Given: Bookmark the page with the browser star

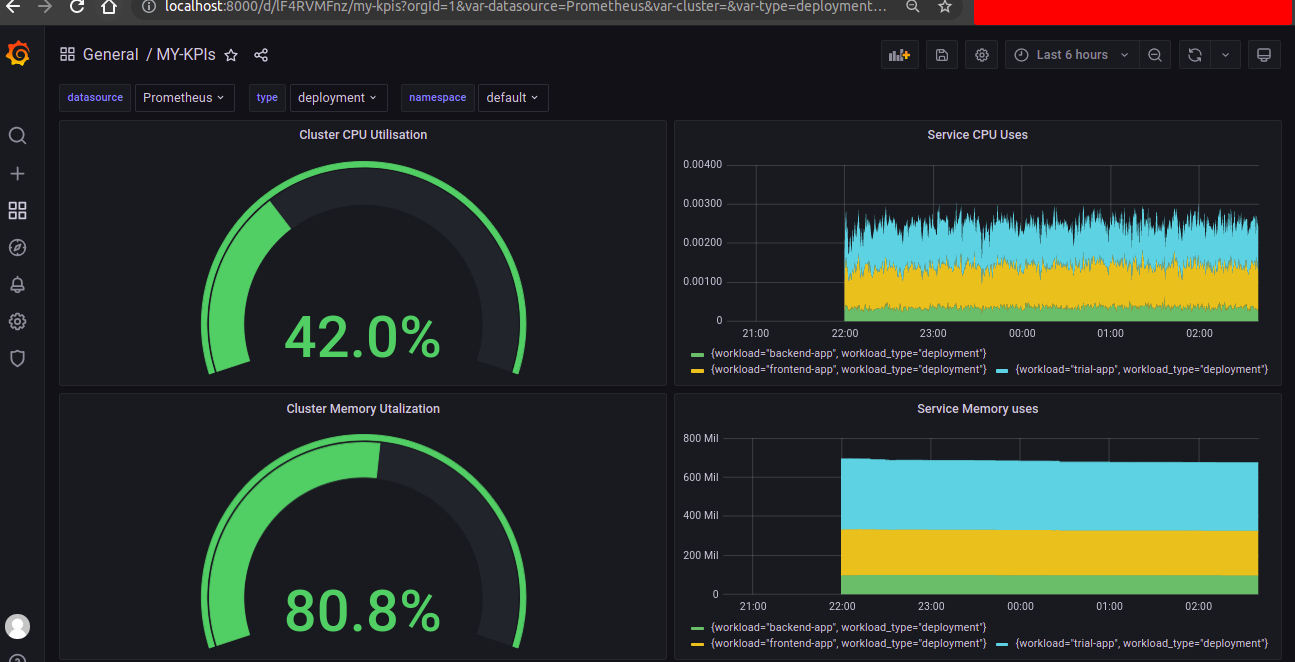Looking at the screenshot, I should 945,6.
